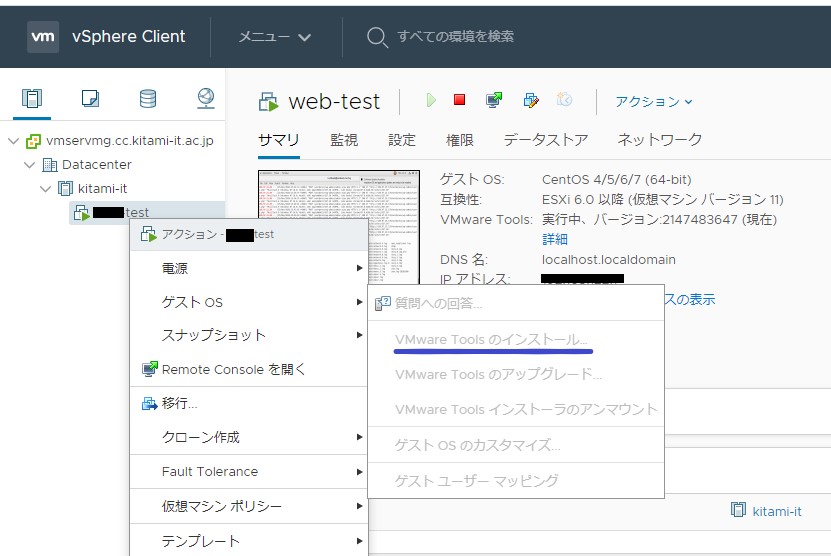Open the Hosts and Clusters view icon

(x=32, y=99)
